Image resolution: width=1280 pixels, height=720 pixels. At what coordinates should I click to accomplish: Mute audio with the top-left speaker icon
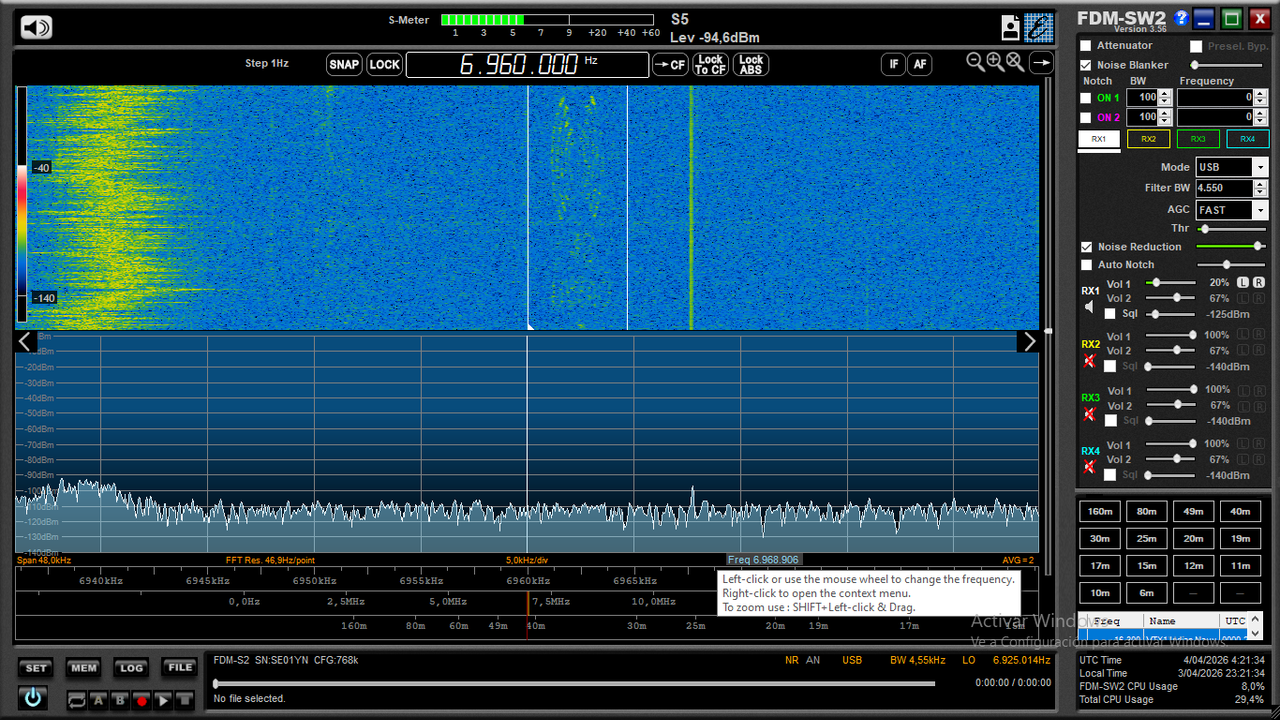36,27
